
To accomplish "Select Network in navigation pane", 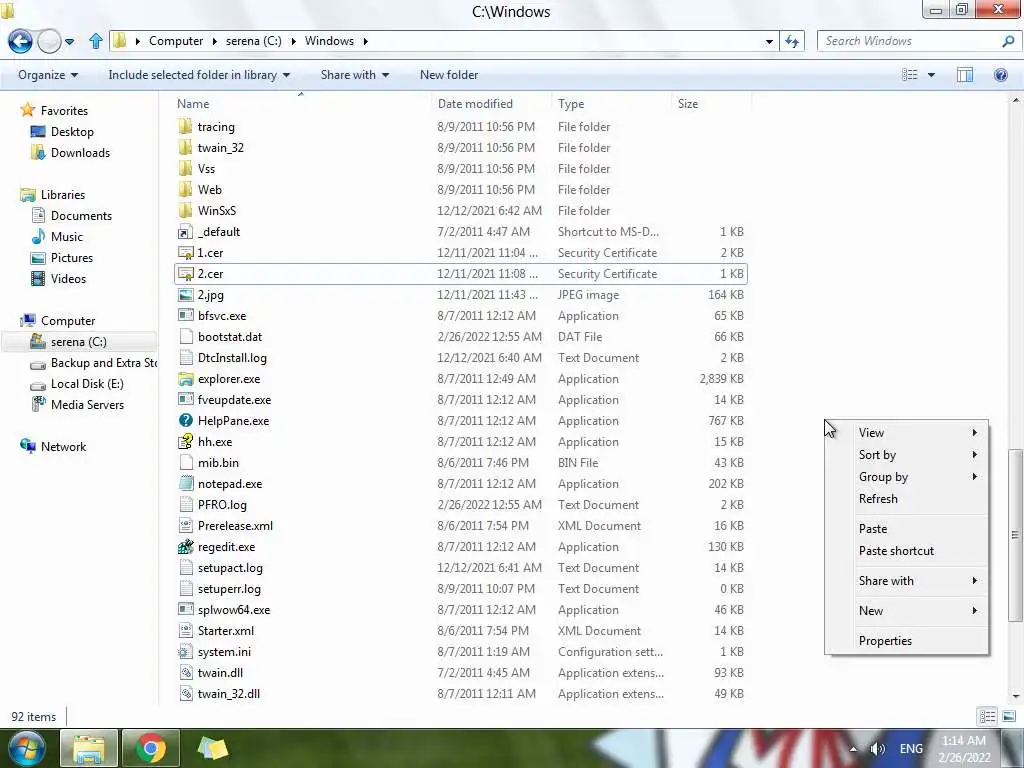I will point(54,447).
